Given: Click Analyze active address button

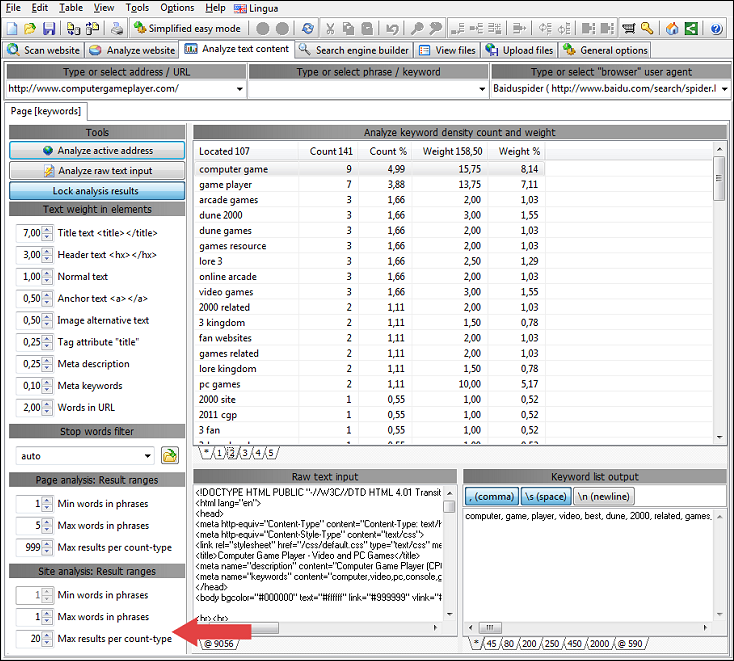Looking at the screenshot, I should pyautogui.click(x=97, y=151).
